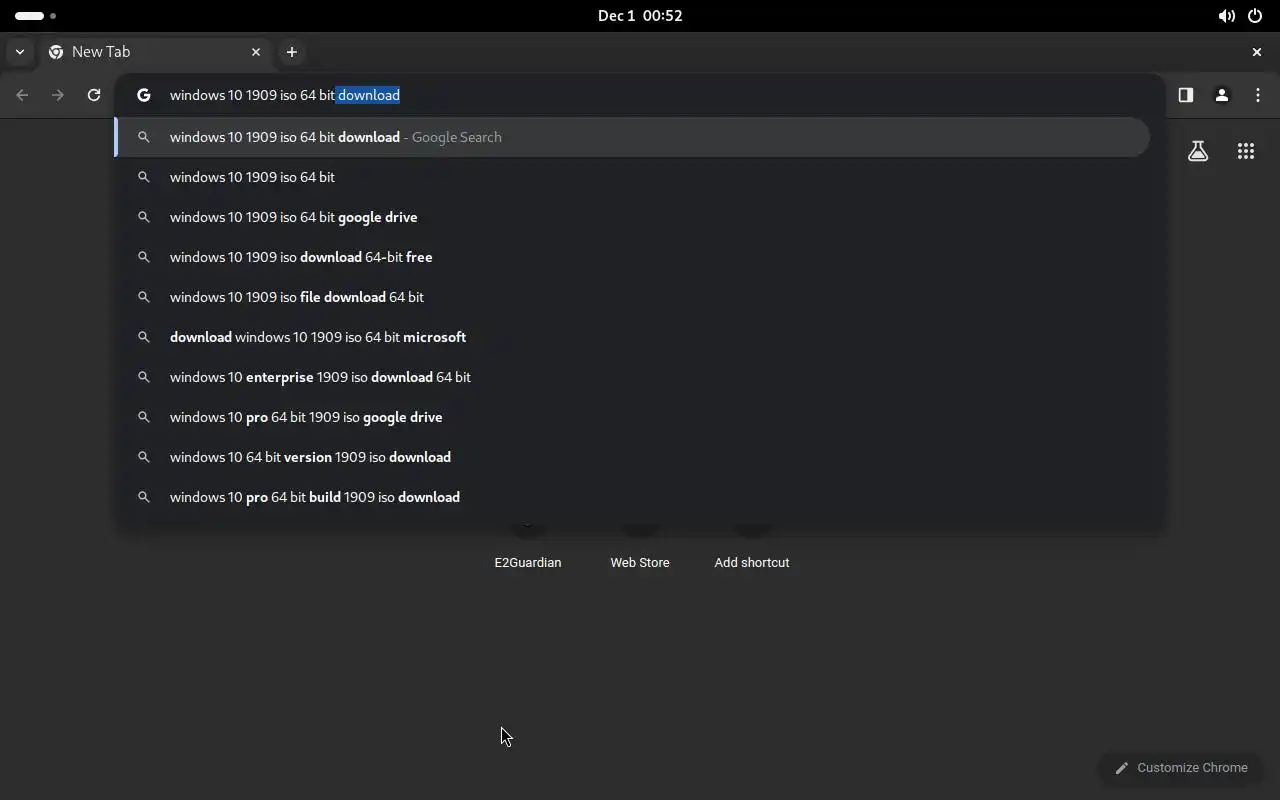Open the system volume icon
The height and width of the screenshot is (800, 1280).
click(x=1226, y=16)
